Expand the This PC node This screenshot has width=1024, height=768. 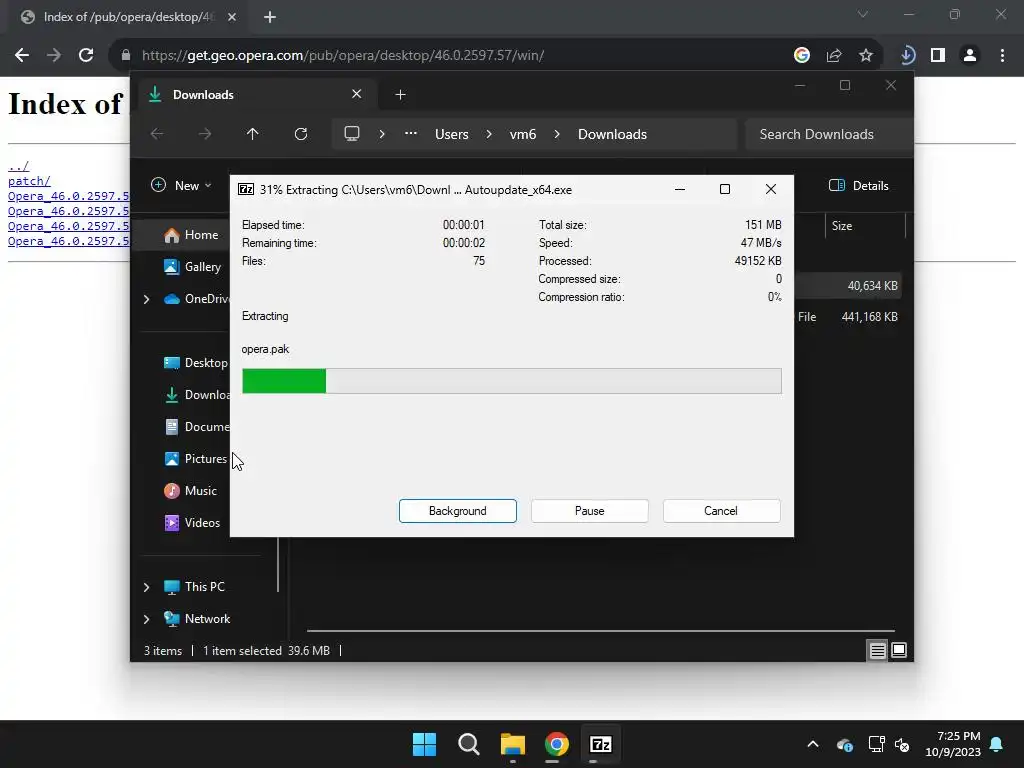coord(146,587)
